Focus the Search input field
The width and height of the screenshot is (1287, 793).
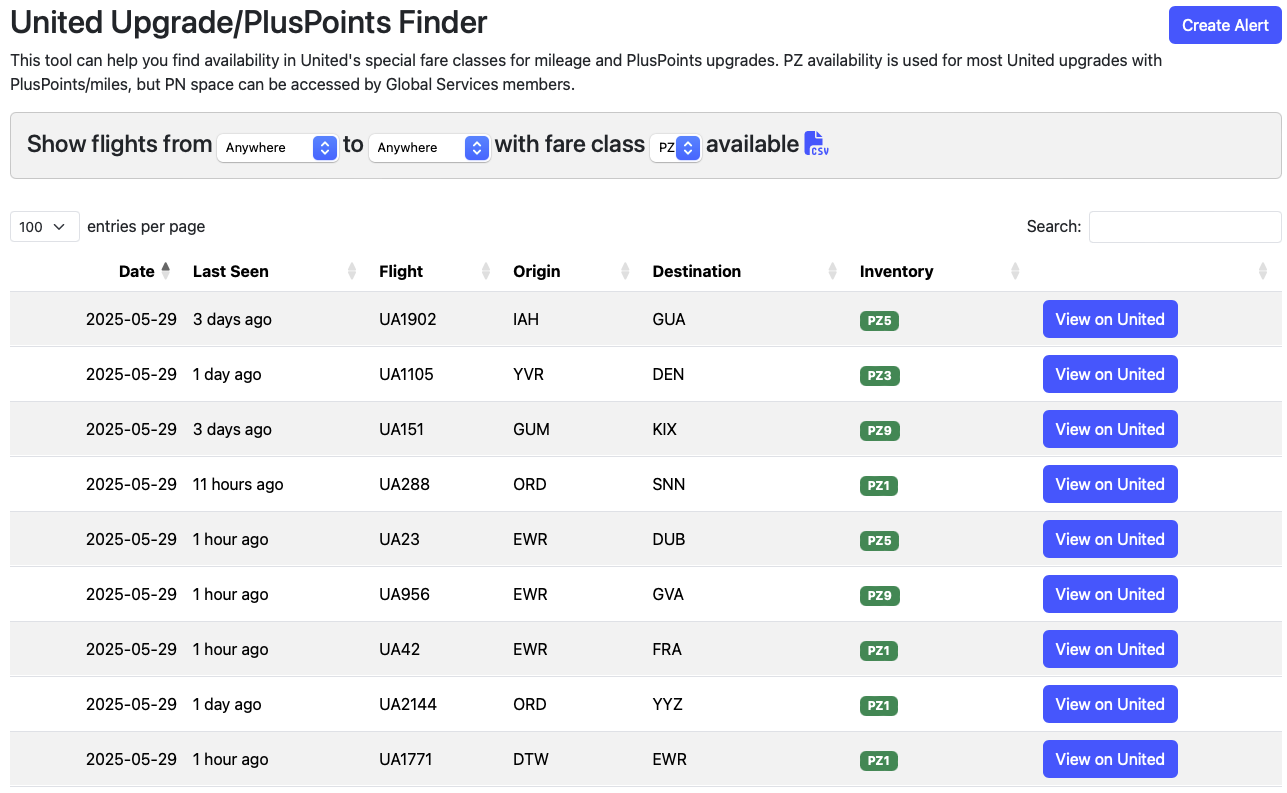point(1185,227)
